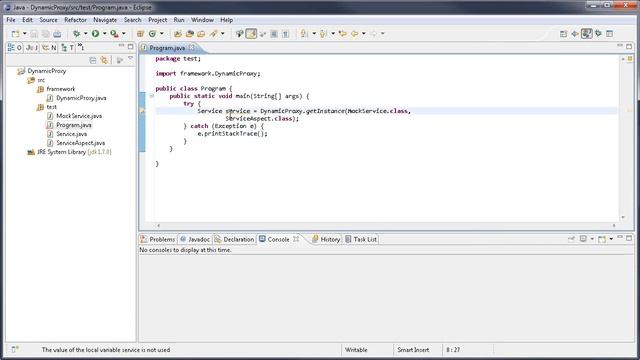Click the Display Selected Console icon
This screenshot has width=640, height=360.
coord(583,239)
